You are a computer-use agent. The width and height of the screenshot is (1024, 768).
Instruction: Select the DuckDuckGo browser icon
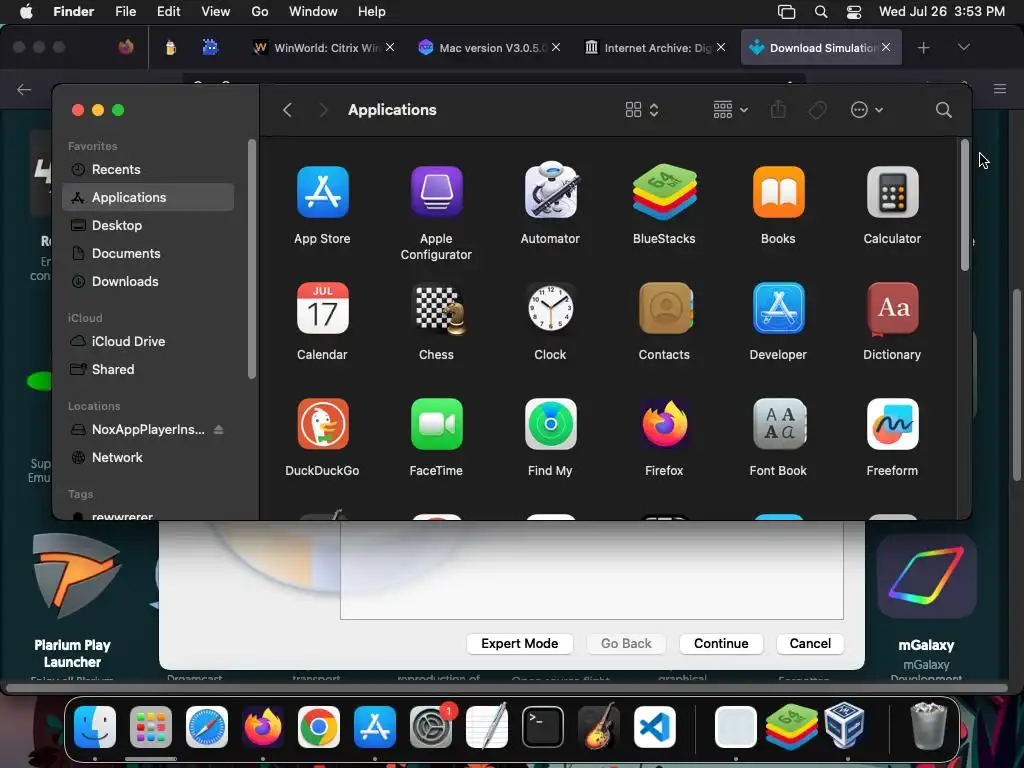(323, 424)
